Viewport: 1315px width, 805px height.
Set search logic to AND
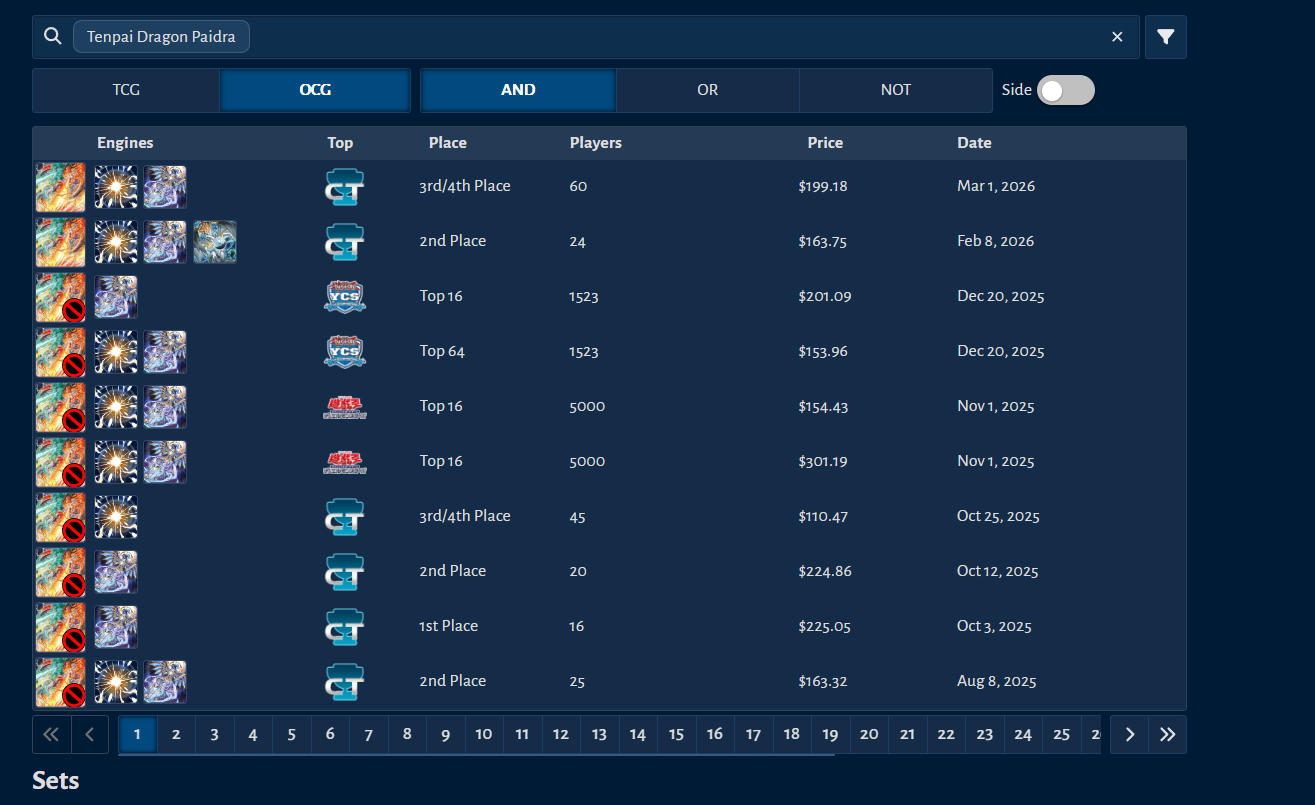pyautogui.click(x=518, y=90)
